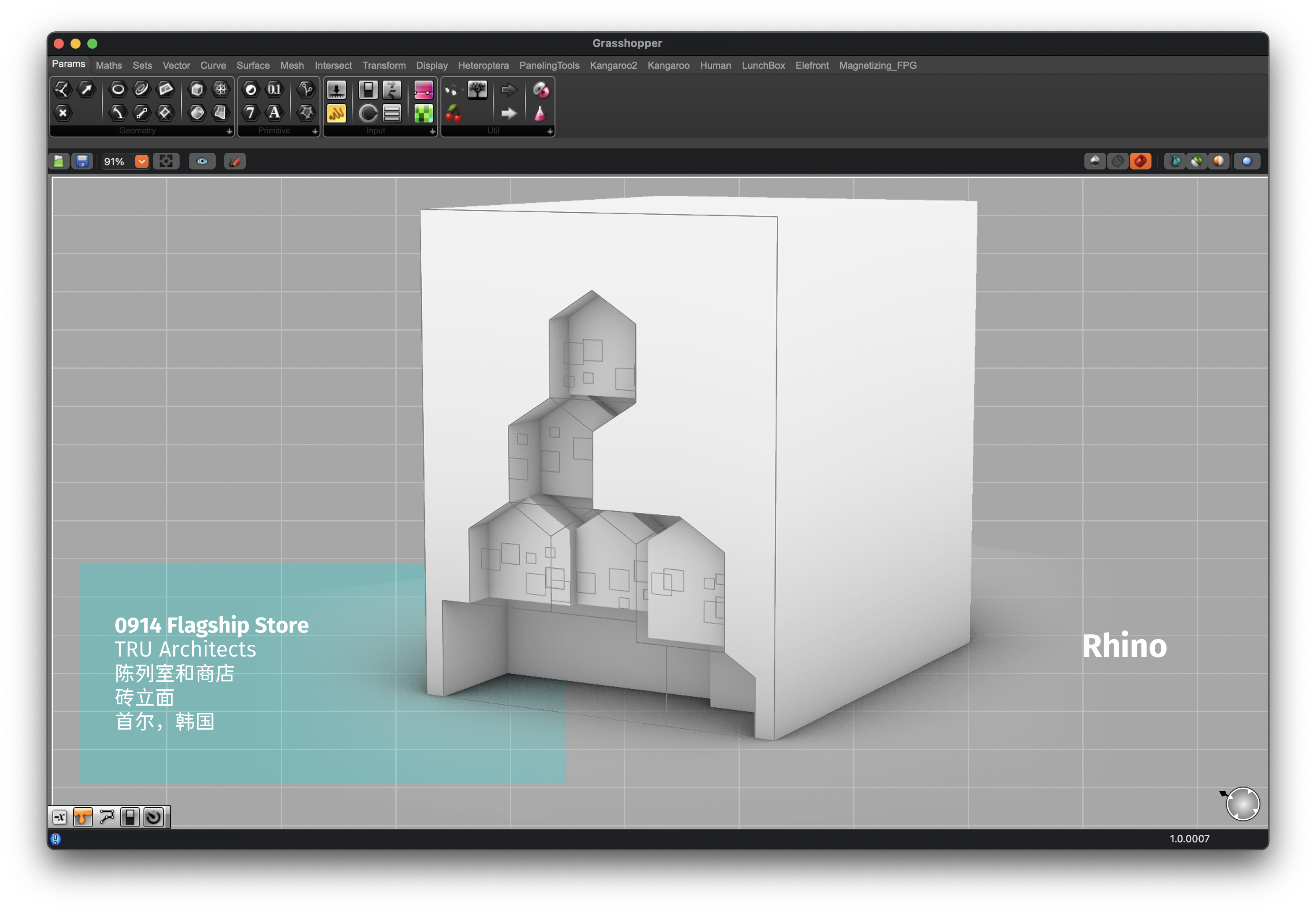This screenshot has height=912, width=1316.
Task: Toggle Boolean Toggle component icon
Action: tap(368, 90)
